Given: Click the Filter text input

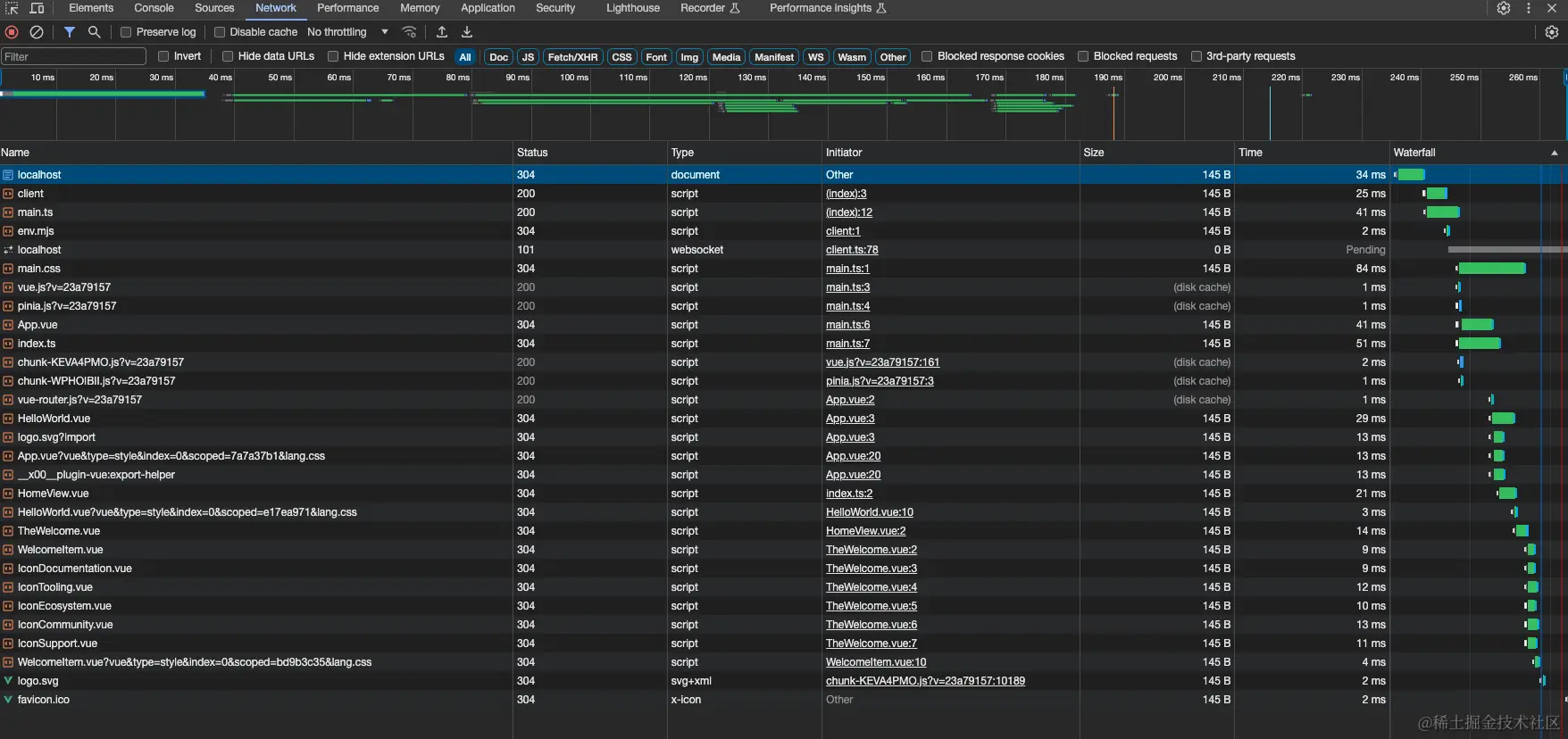Looking at the screenshot, I should (x=73, y=57).
